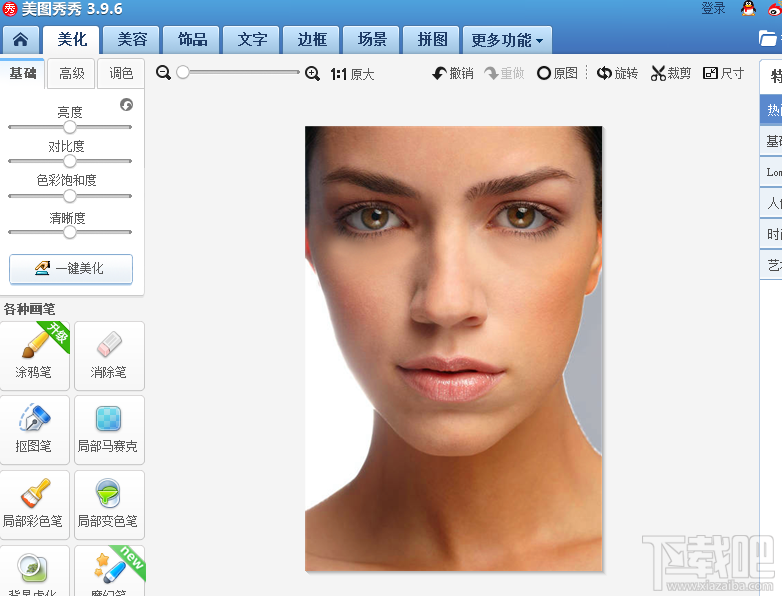Open the 抠图笔 cutout pen tool
Screen dimensions: 782x596
pyautogui.click(x=34, y=430)
